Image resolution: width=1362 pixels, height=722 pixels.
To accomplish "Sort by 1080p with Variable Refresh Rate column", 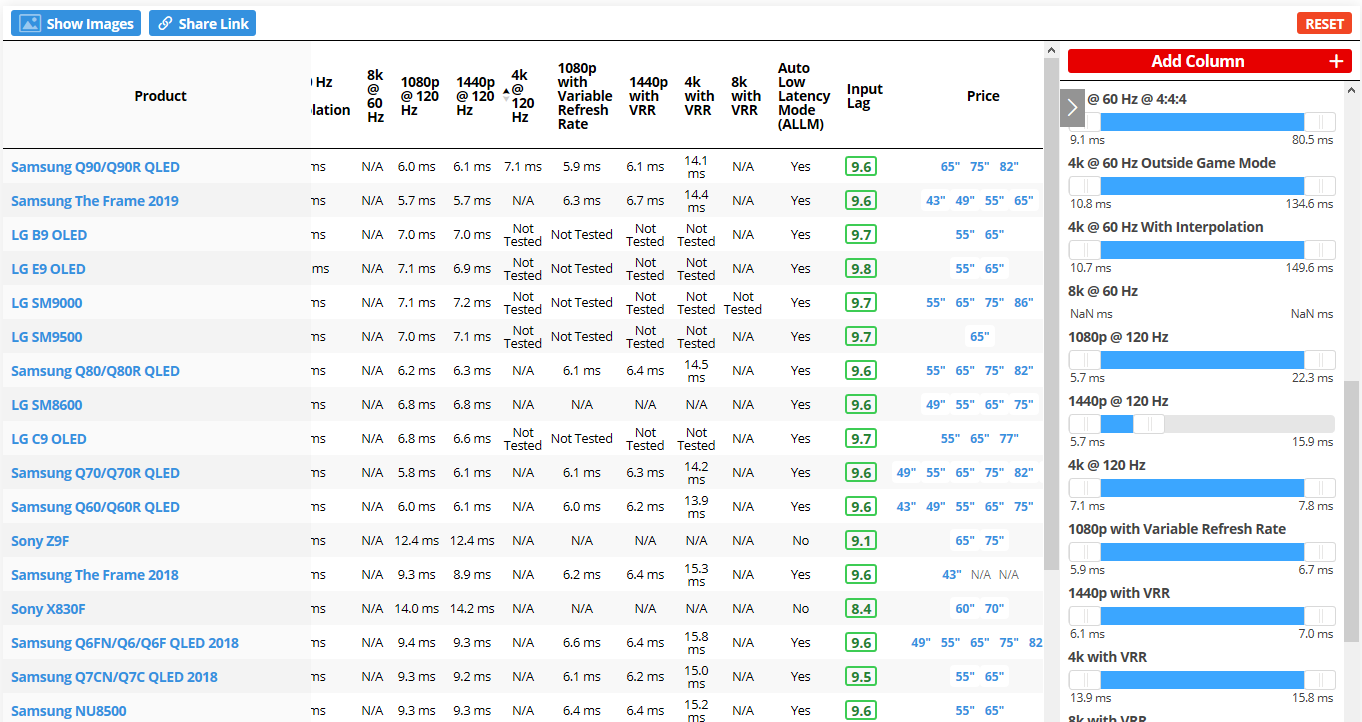I will pos(585,96).
